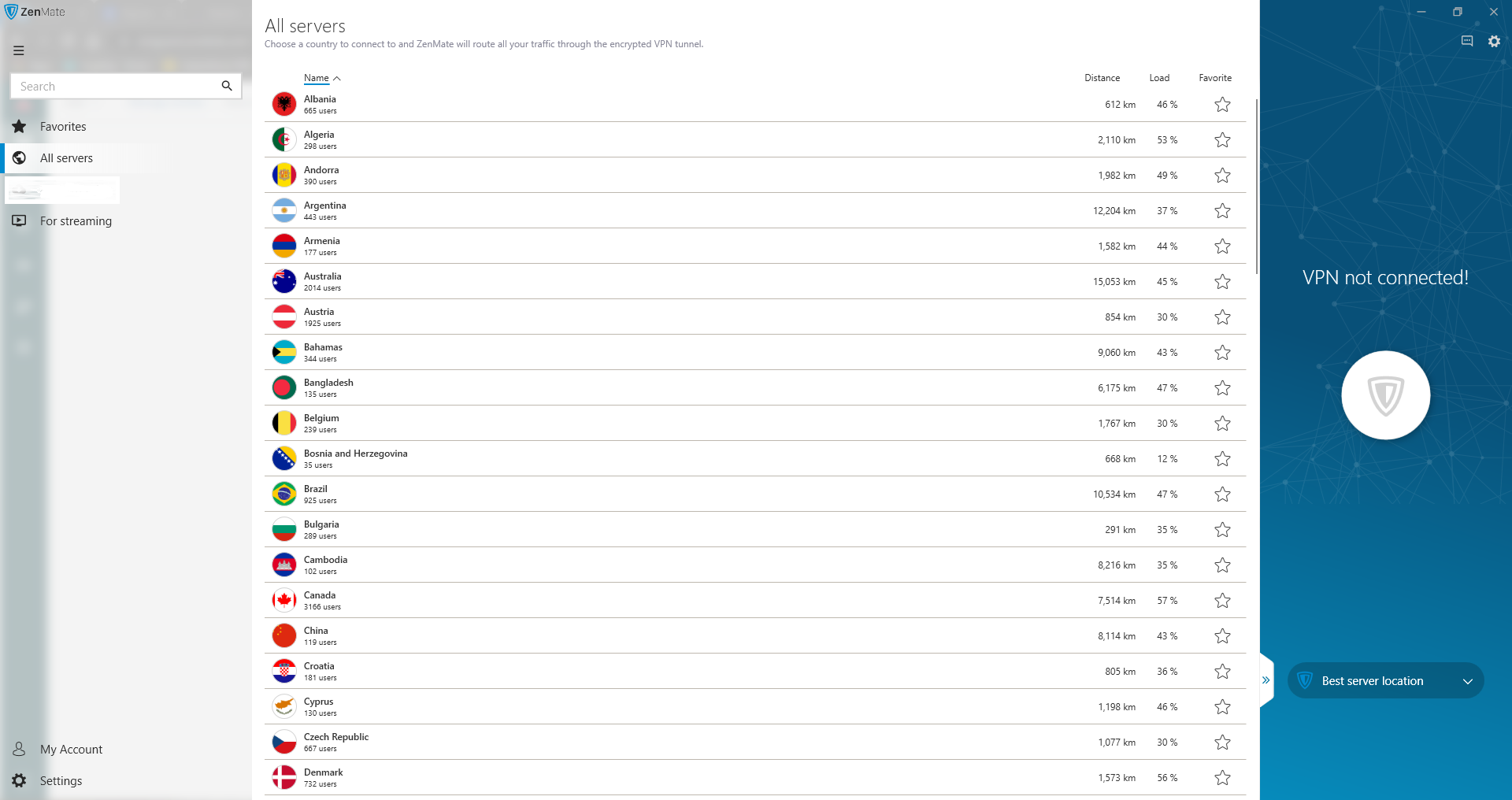The image size is (1512, 800).
Task: Select the Brazil server name
Action: (315, 489)
